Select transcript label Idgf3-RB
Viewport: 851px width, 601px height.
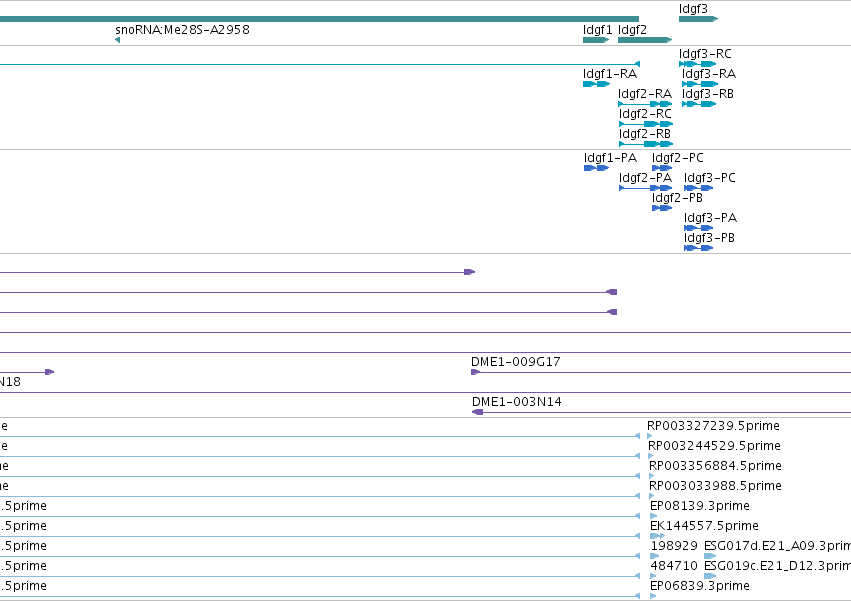pos(708,94)
